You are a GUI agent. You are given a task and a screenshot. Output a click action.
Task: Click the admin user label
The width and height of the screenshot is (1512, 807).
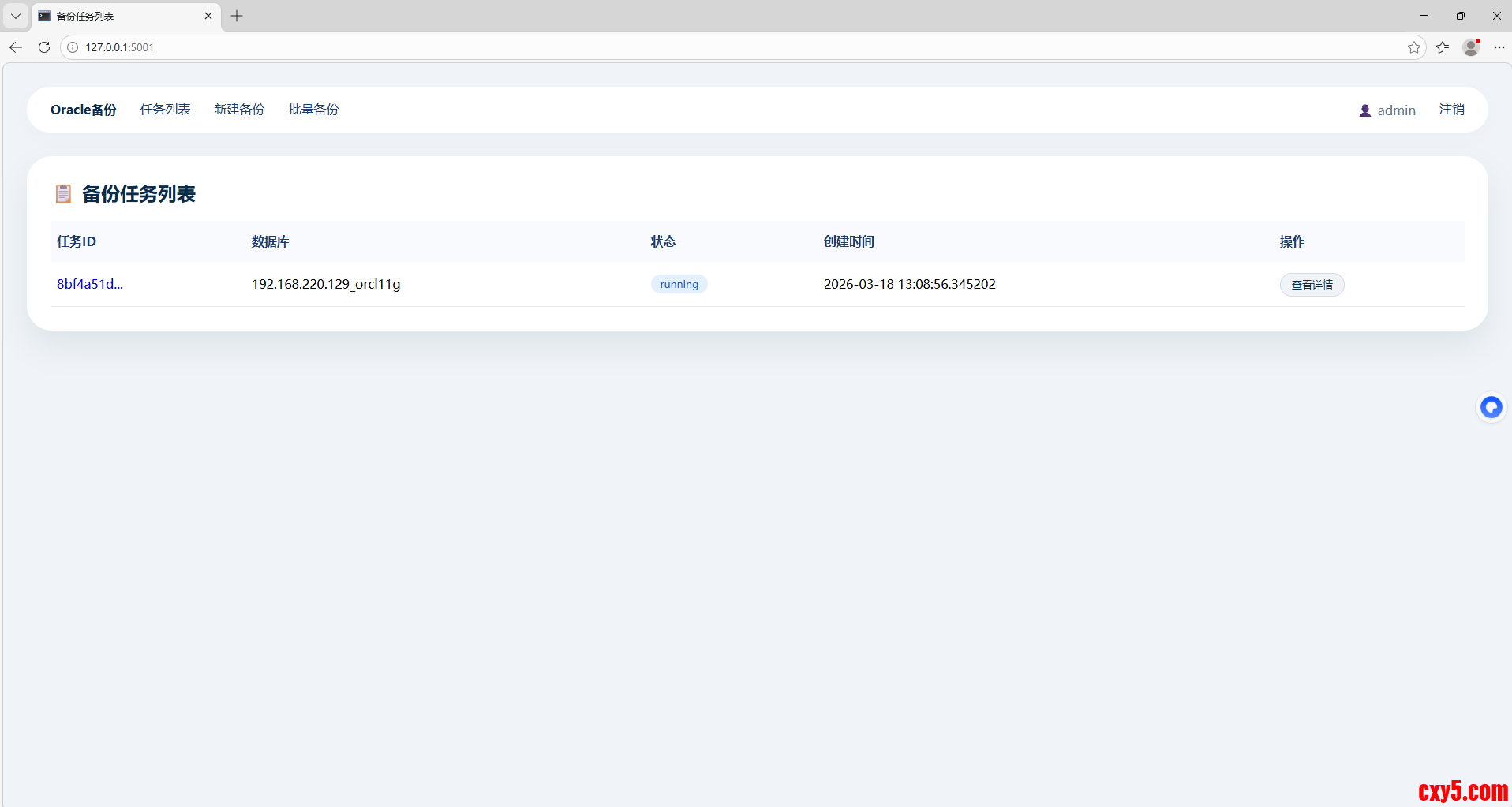(x=1395, y=110)
